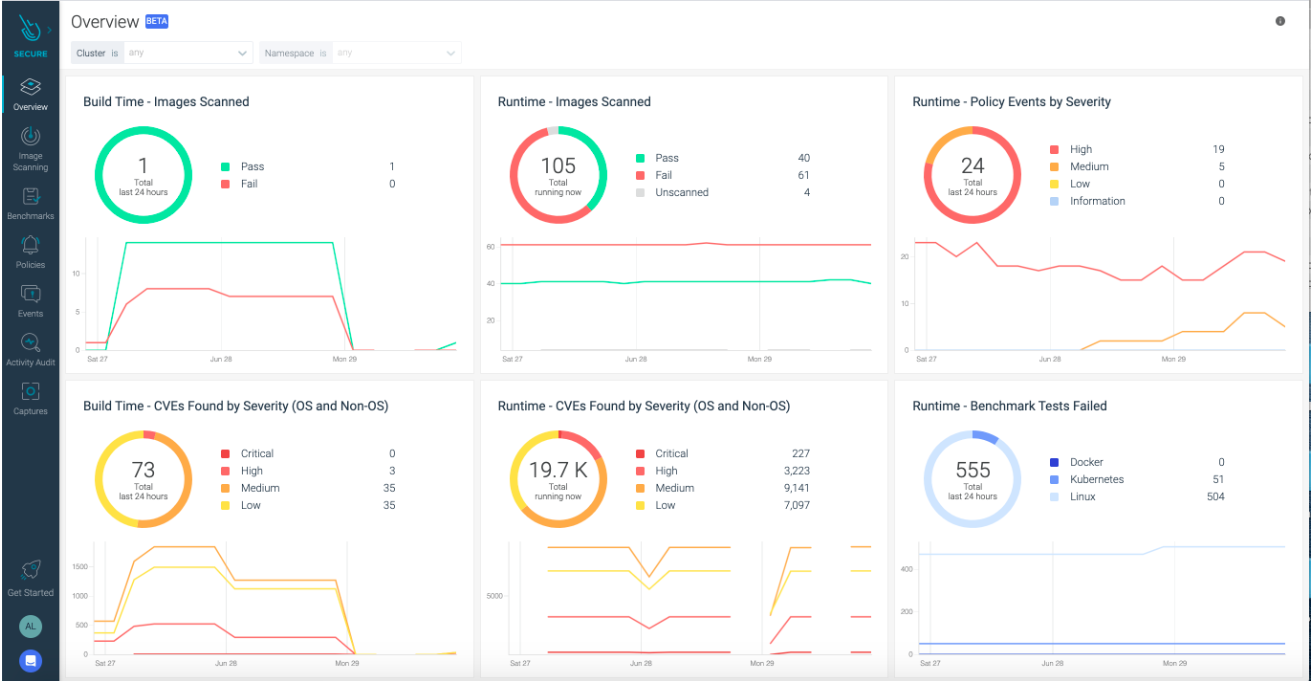Toggle the Critical series in Runtime CVEs chart
The width and height of the screenshot is (1314, 681).
669,453
